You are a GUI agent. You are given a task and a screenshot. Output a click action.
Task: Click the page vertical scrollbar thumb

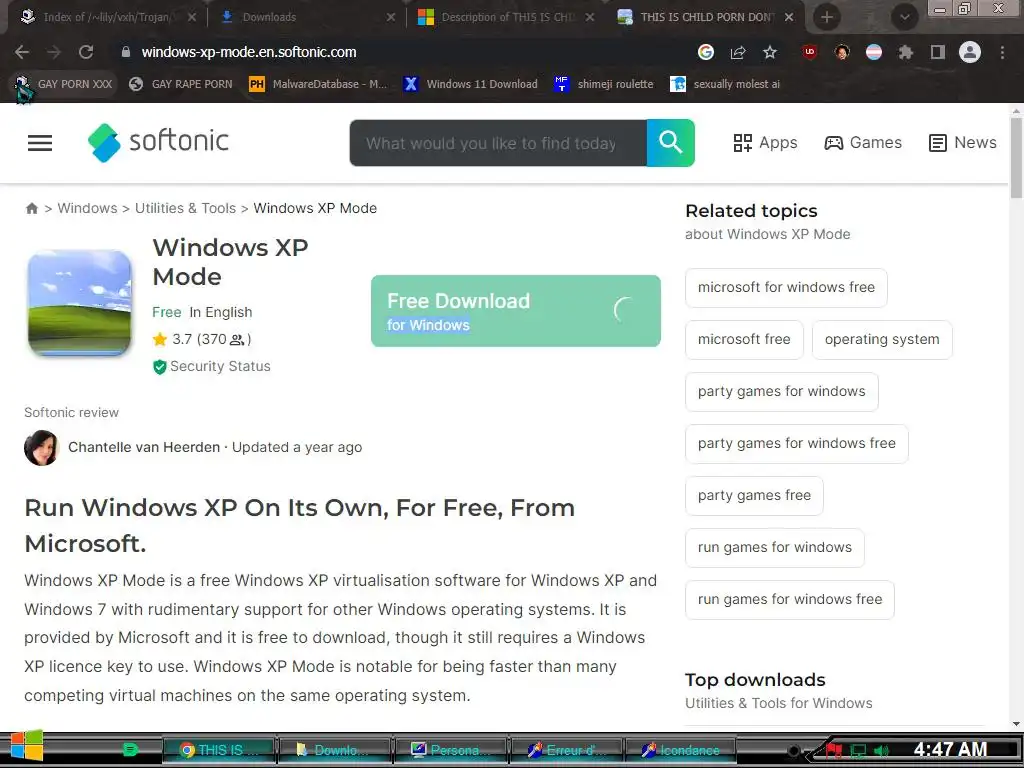click(1016, 158)
